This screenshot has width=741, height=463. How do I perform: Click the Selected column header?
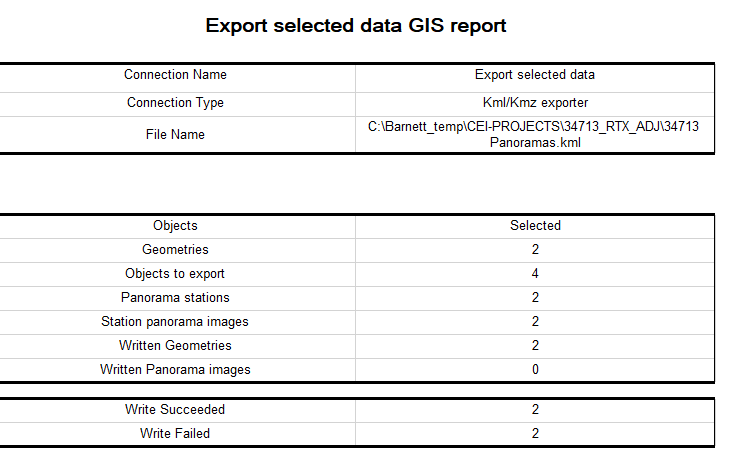click(x=535, y=226)
